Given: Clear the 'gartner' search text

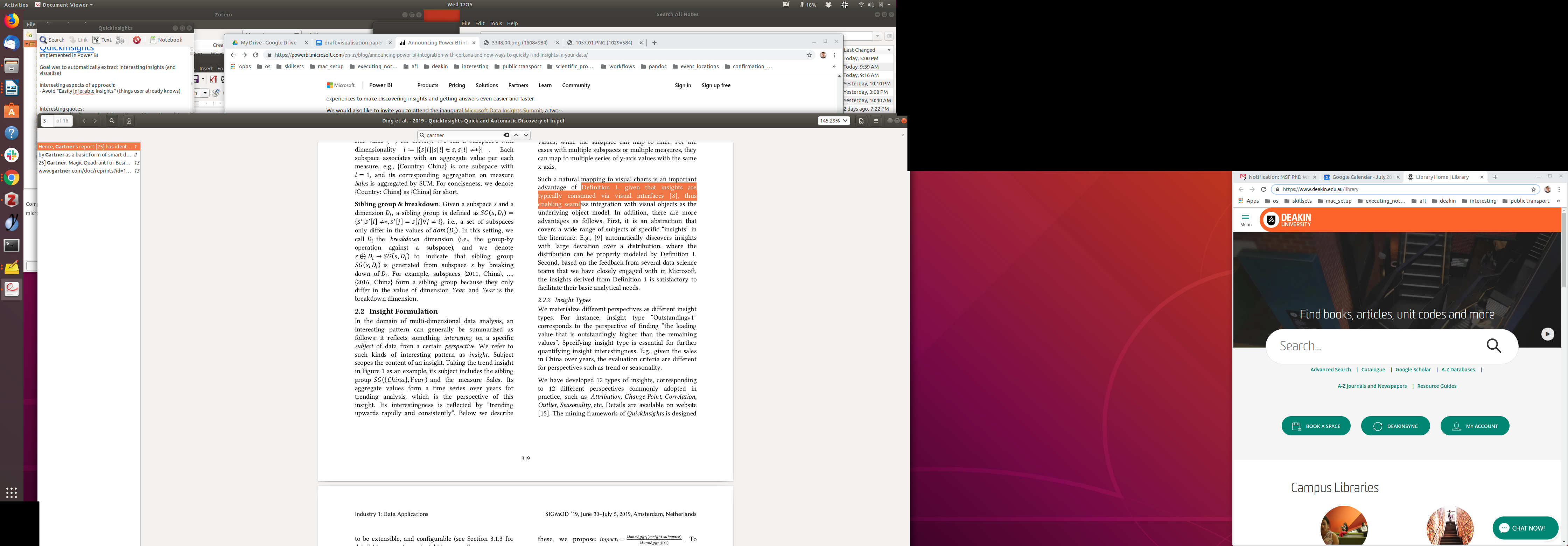Looking at the screenshot, I should point(506,135).
